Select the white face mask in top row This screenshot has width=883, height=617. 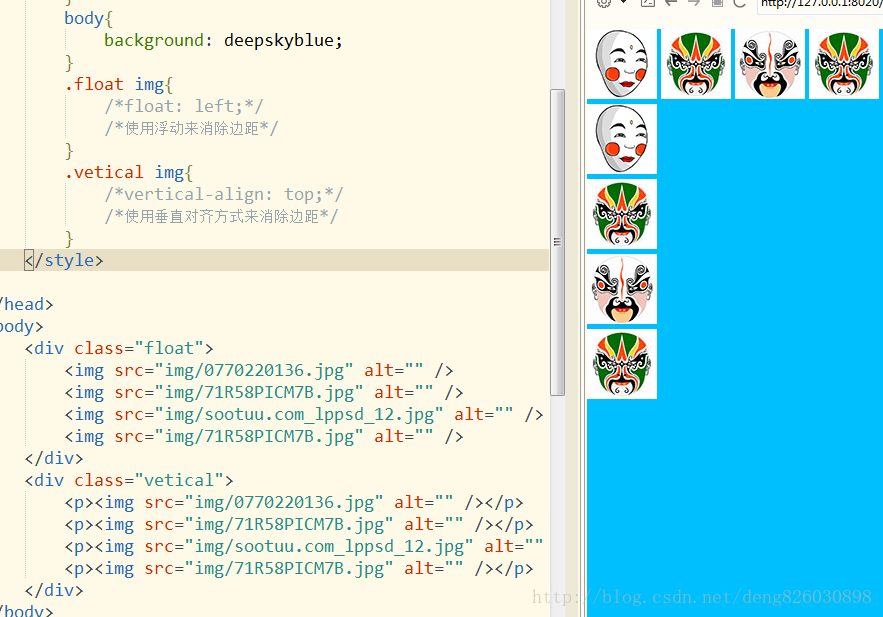click(x=622, y=64)
